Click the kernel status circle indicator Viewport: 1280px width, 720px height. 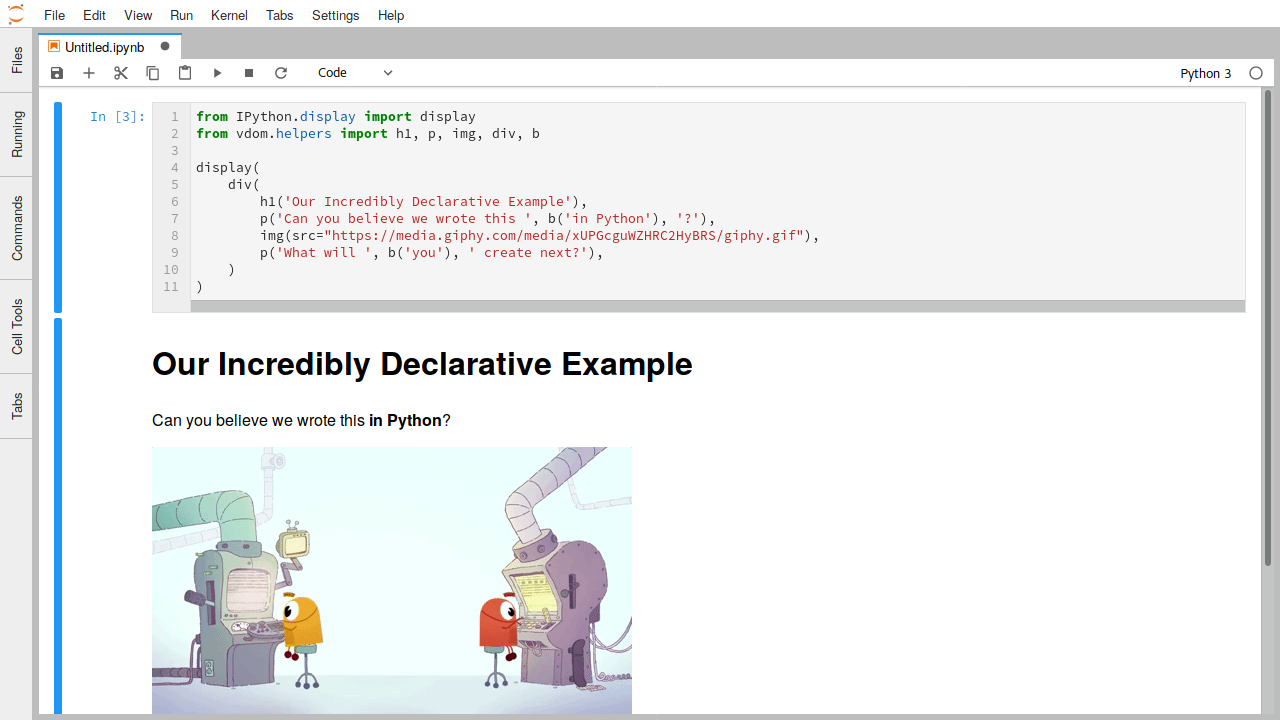click(x=1256, y=73)
